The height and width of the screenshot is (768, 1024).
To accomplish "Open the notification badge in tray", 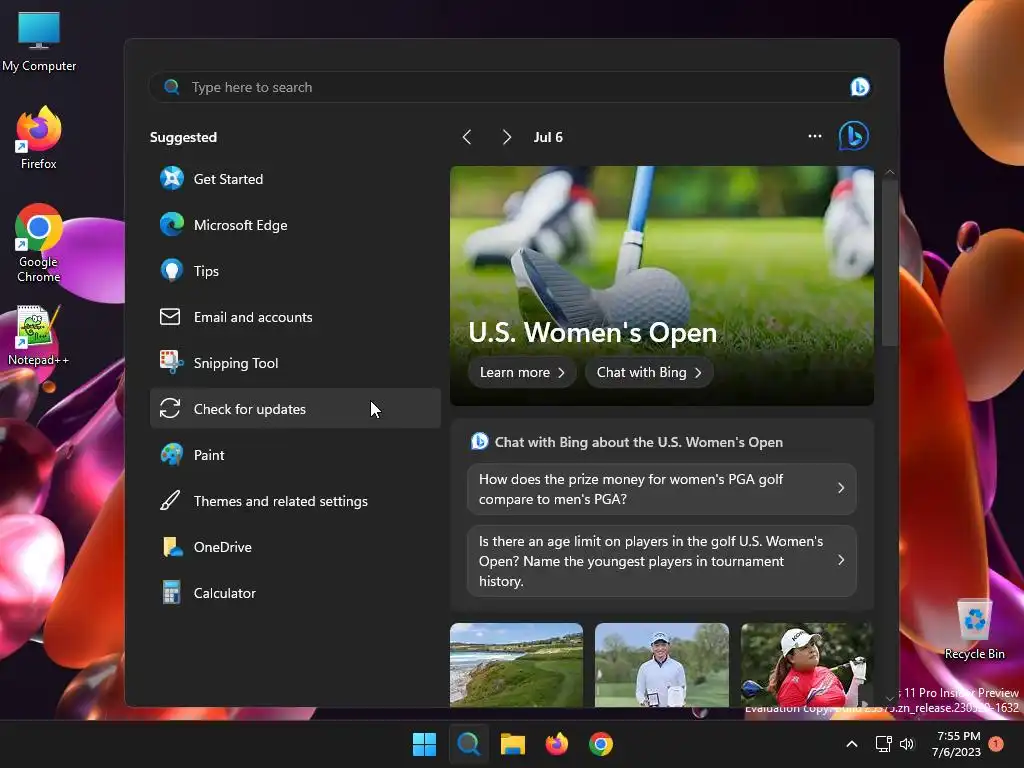I will (x=996, y=744).
